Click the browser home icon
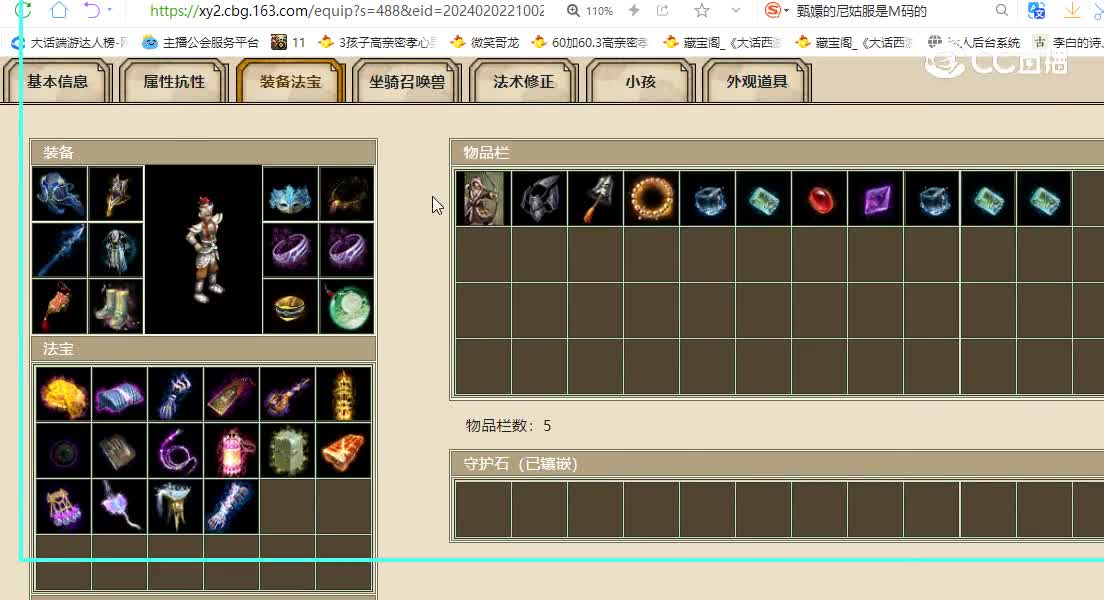 point(59,10)
